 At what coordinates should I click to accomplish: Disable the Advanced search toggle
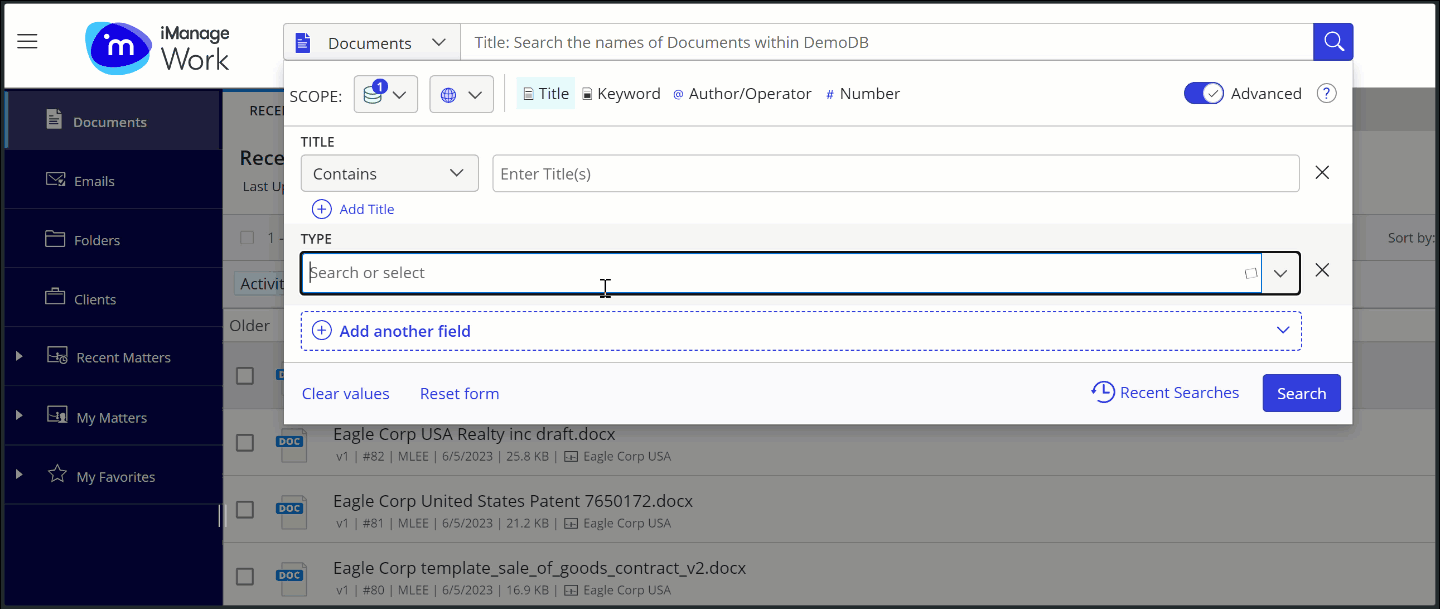1203,92
